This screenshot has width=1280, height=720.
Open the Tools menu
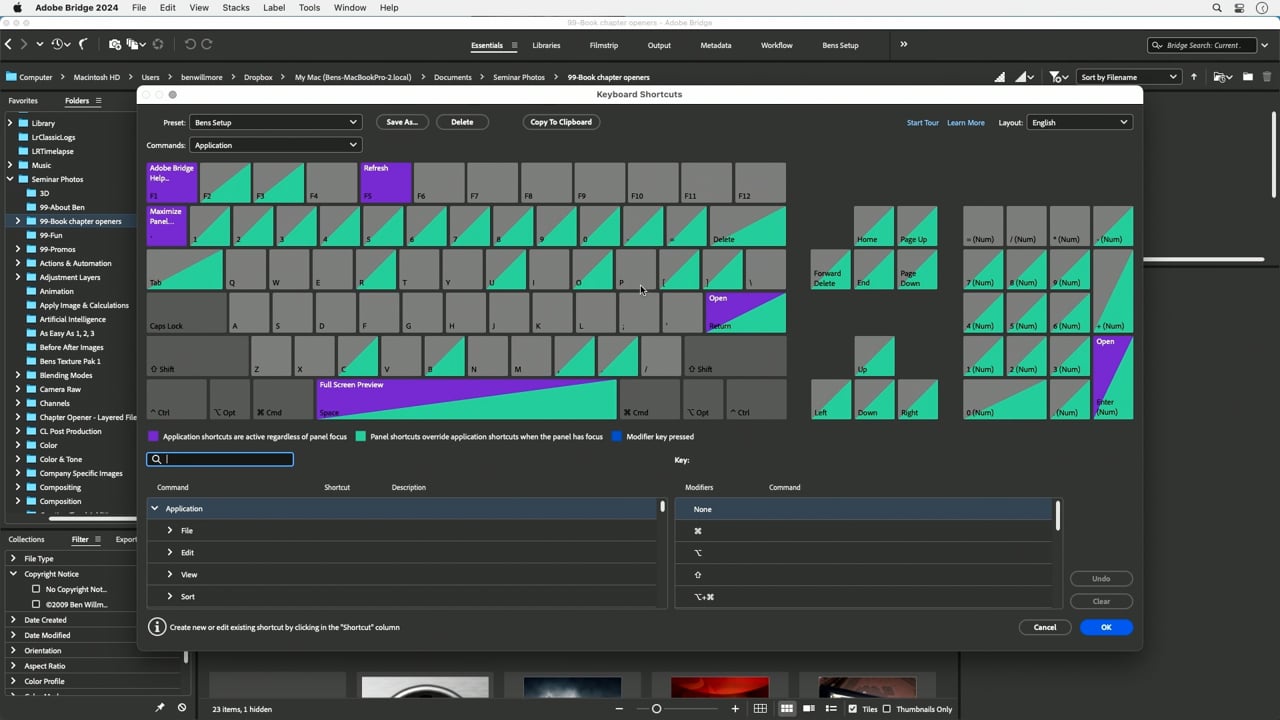(x=309, y=8)
